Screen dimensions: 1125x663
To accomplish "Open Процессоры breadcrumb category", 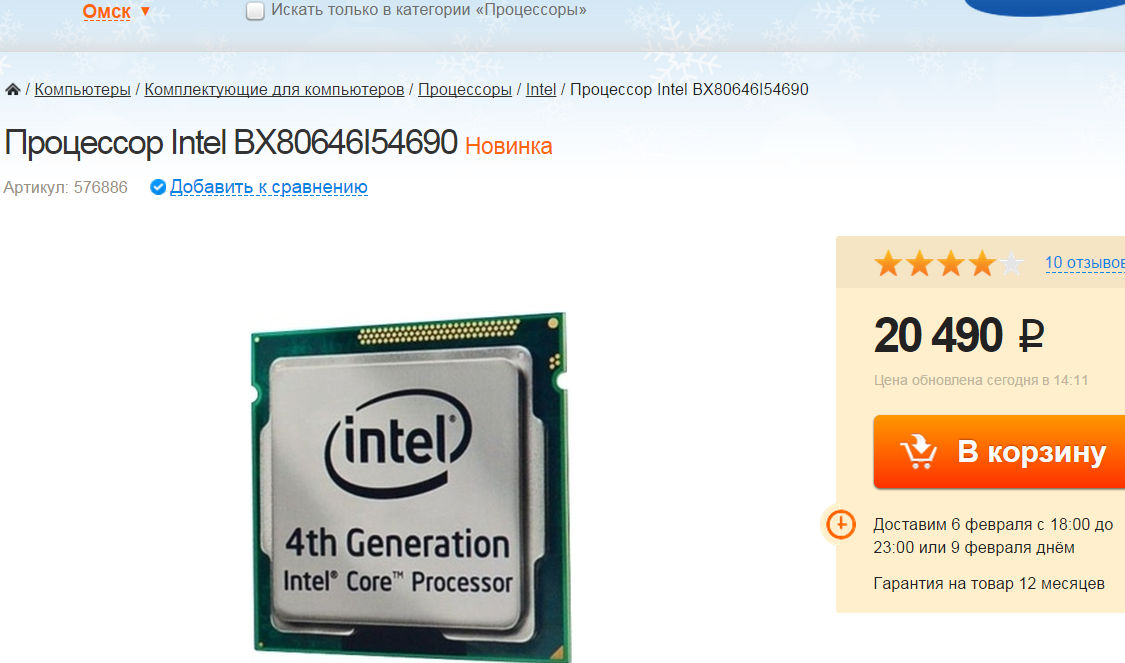I will 465,90.
